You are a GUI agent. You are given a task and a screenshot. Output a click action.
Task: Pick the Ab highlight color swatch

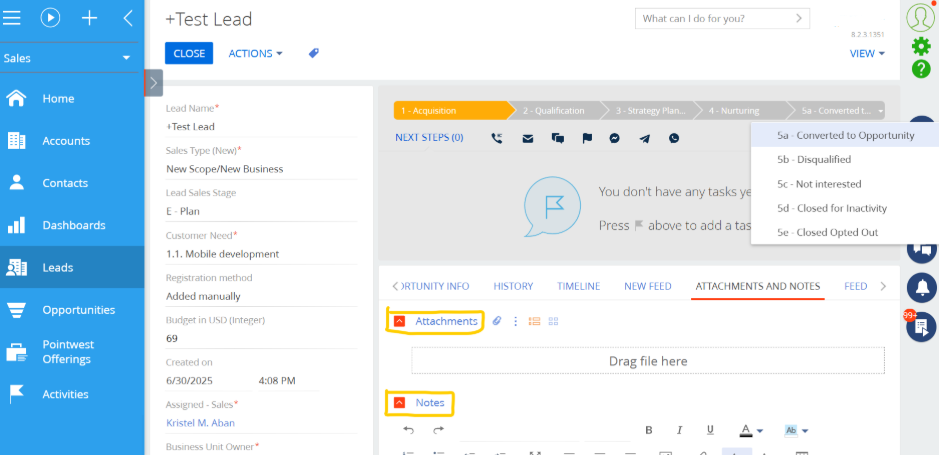point(790,430)
